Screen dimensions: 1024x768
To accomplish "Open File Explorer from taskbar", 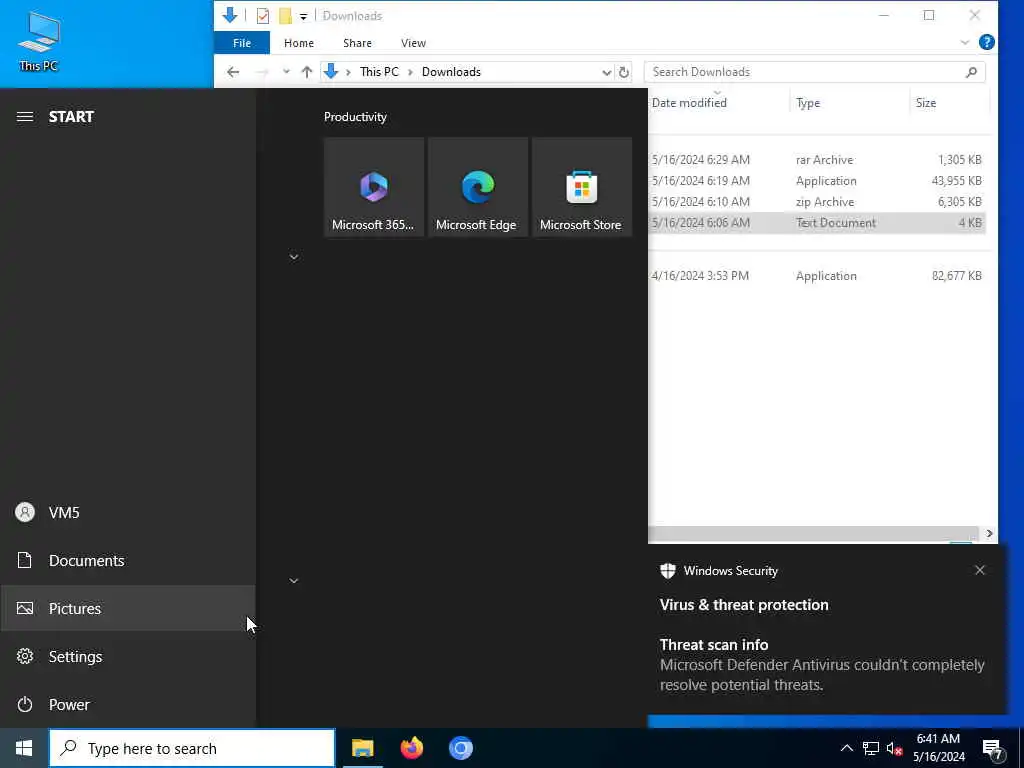I will tap(362, 748).
